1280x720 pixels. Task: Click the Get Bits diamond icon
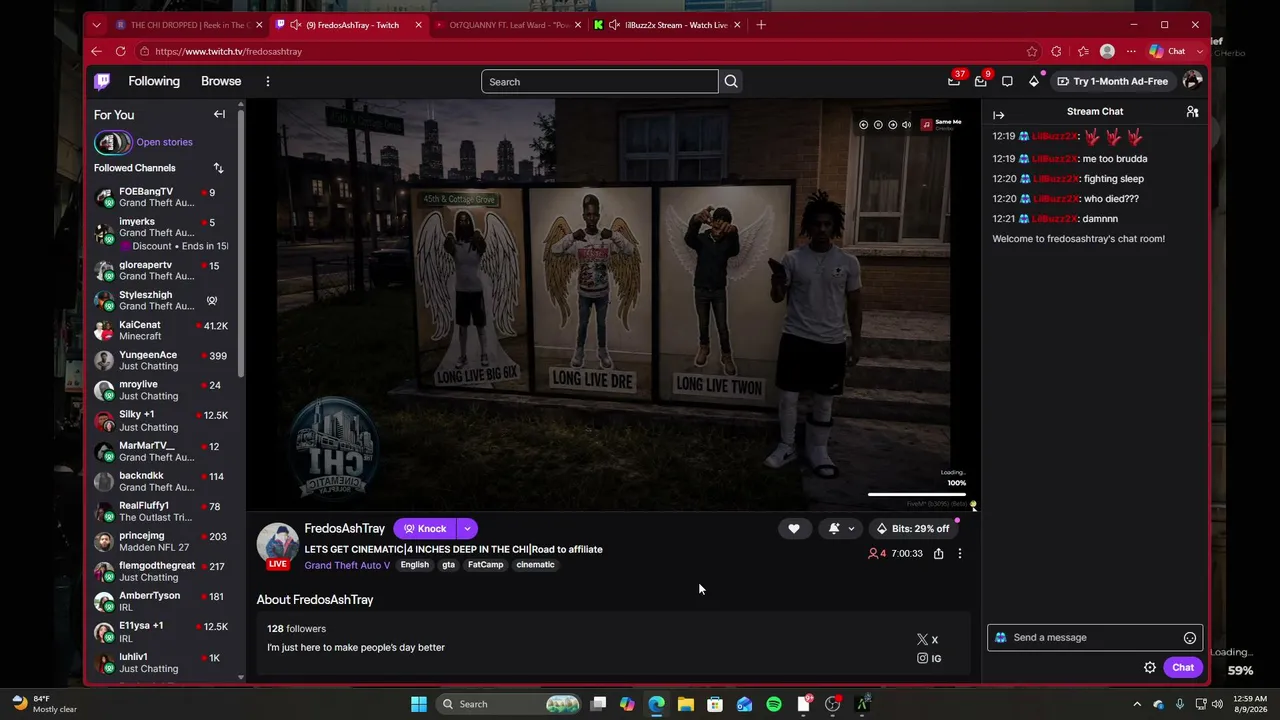(x=1034, y=82)
